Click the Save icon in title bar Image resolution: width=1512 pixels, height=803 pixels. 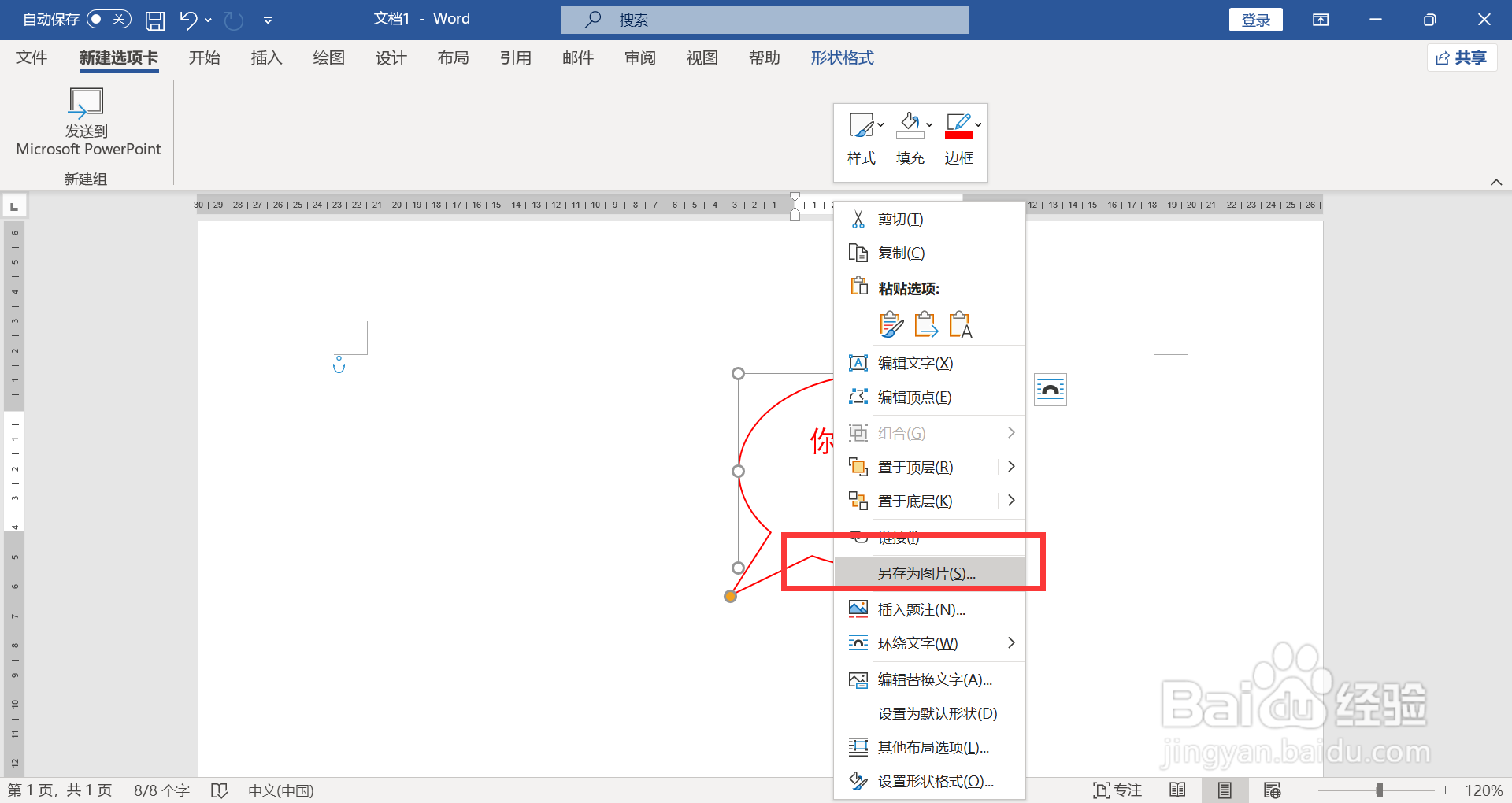[x=155, y=20]
